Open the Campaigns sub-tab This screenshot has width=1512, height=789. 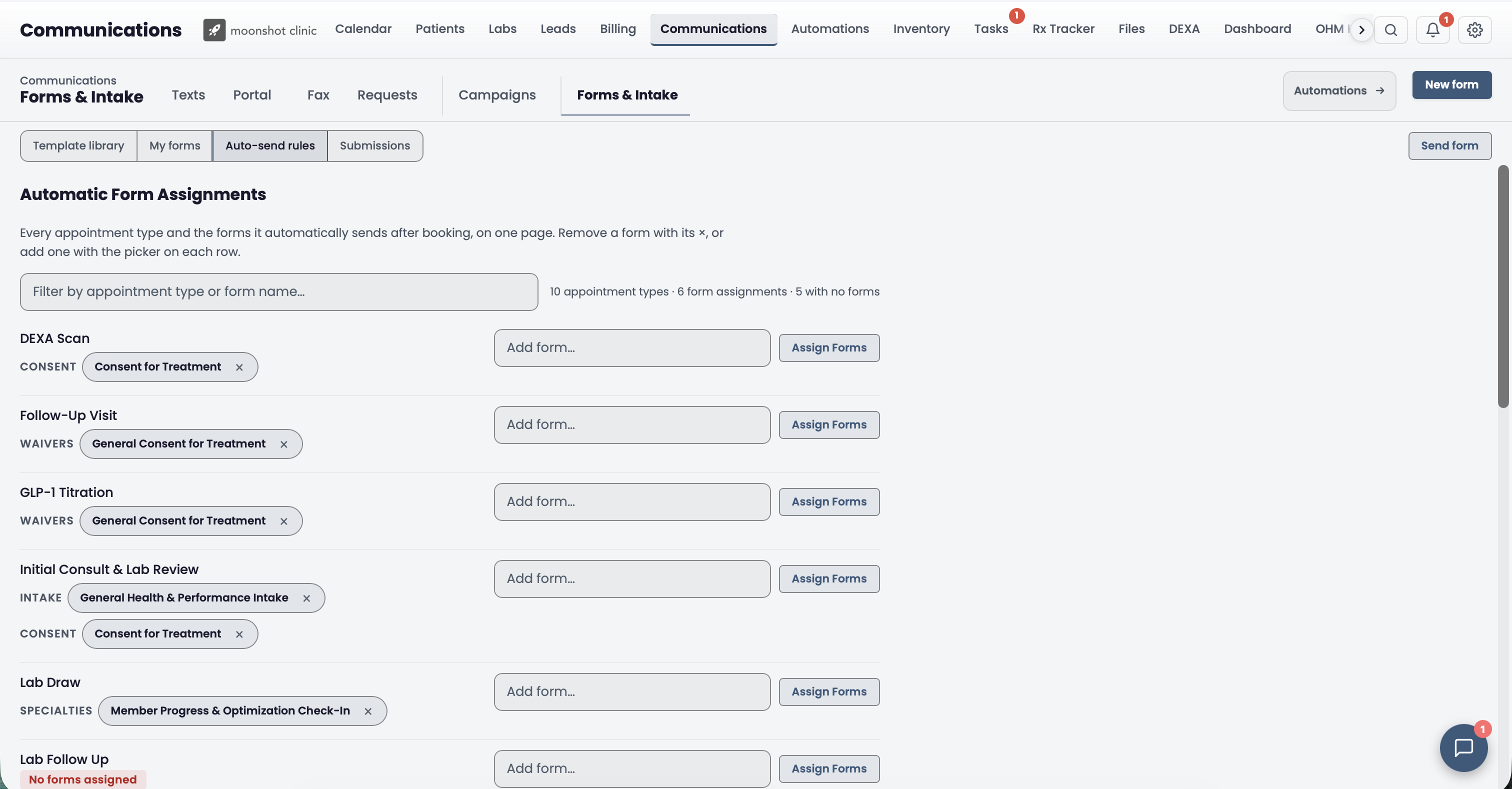[497, 95]
